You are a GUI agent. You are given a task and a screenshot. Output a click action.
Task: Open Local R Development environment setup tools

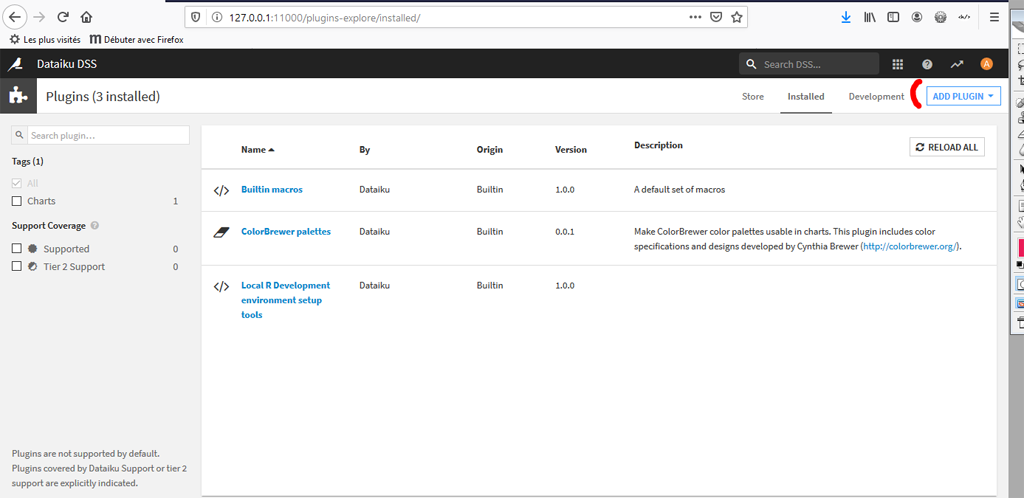click(x=285, y=300)
